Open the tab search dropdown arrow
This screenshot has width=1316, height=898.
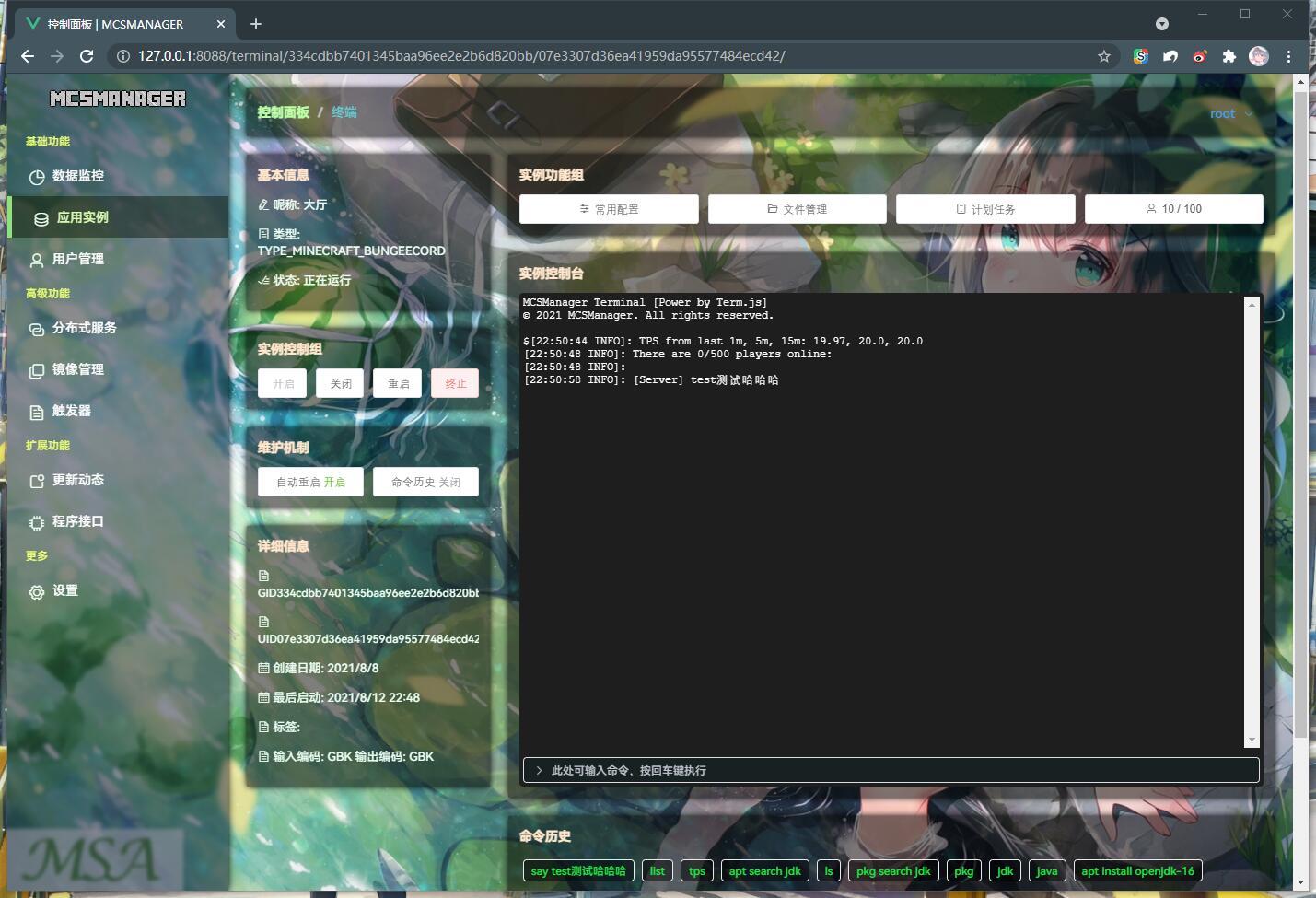[1162, 24]
